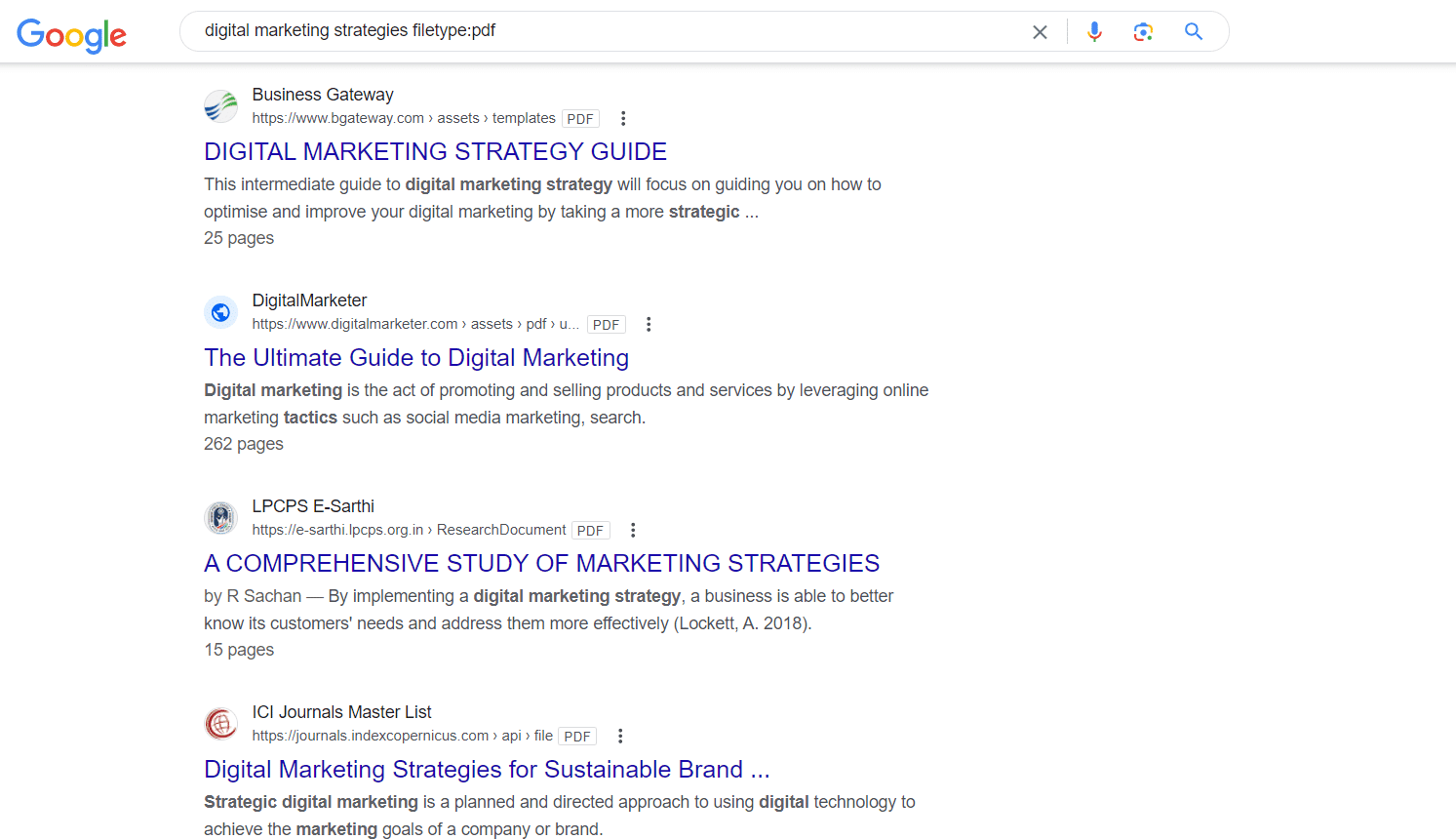This screenshot has height=840, width=1456.
Task: Open the DIGITAL MARKETING STRATEGY GUIDE link
Action: 435,151
